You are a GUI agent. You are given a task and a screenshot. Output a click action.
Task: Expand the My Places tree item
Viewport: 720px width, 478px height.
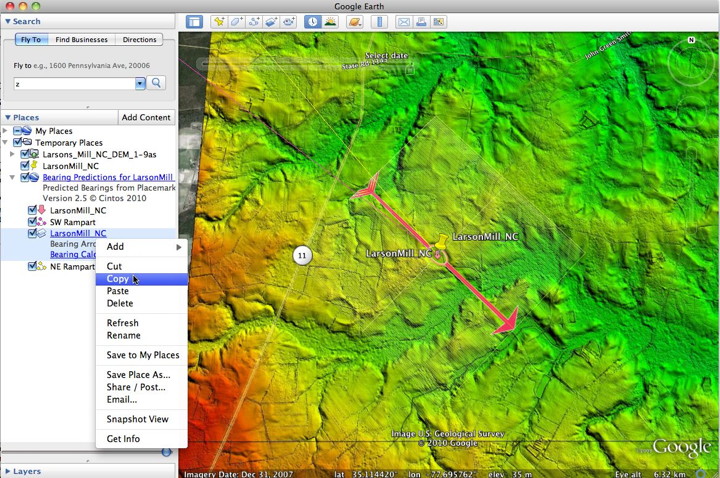(6, 131)
